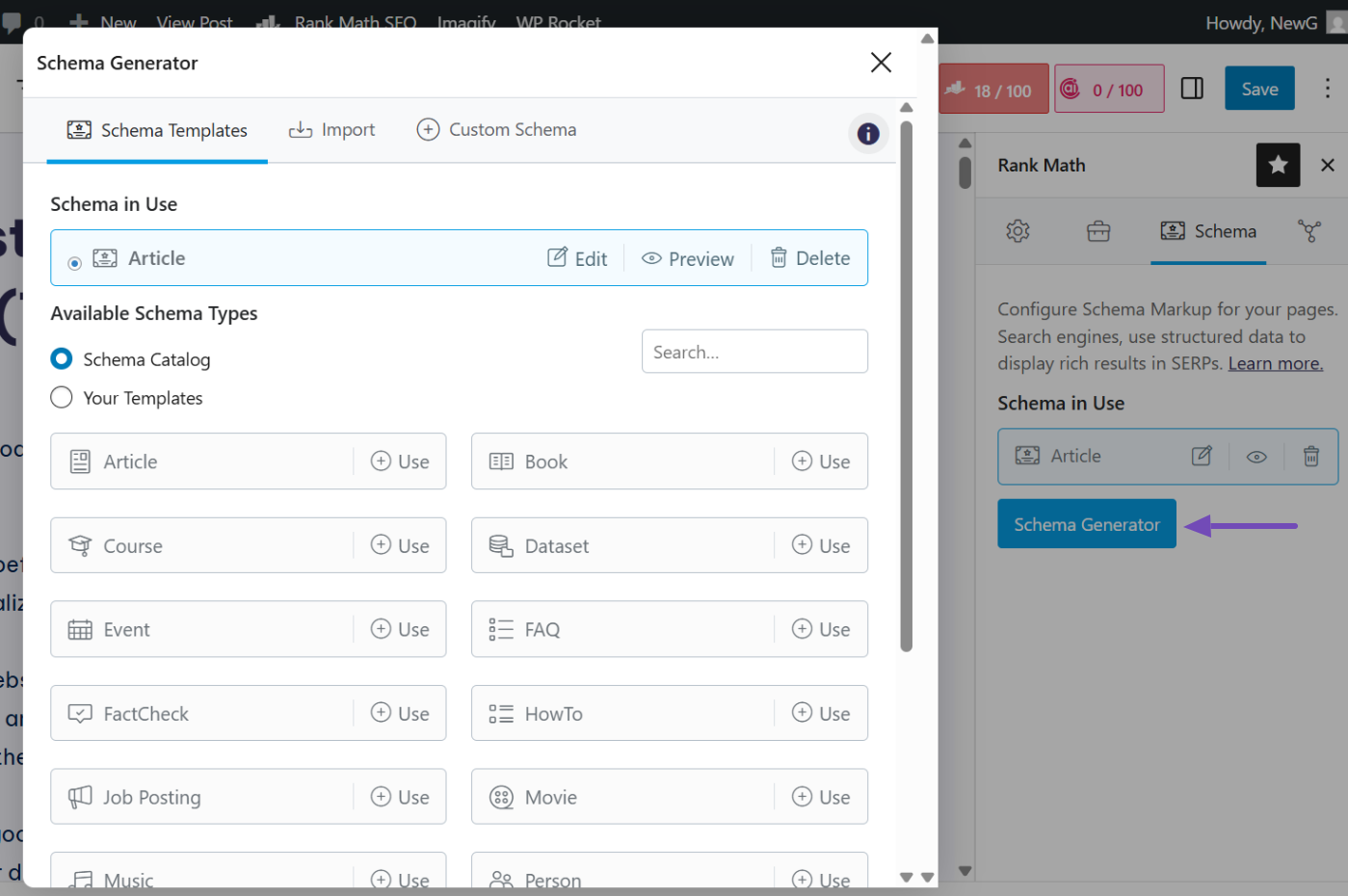The image size is (1348, 896).
Task: Select the Article schema in use radio
Action: click(74, 263)
